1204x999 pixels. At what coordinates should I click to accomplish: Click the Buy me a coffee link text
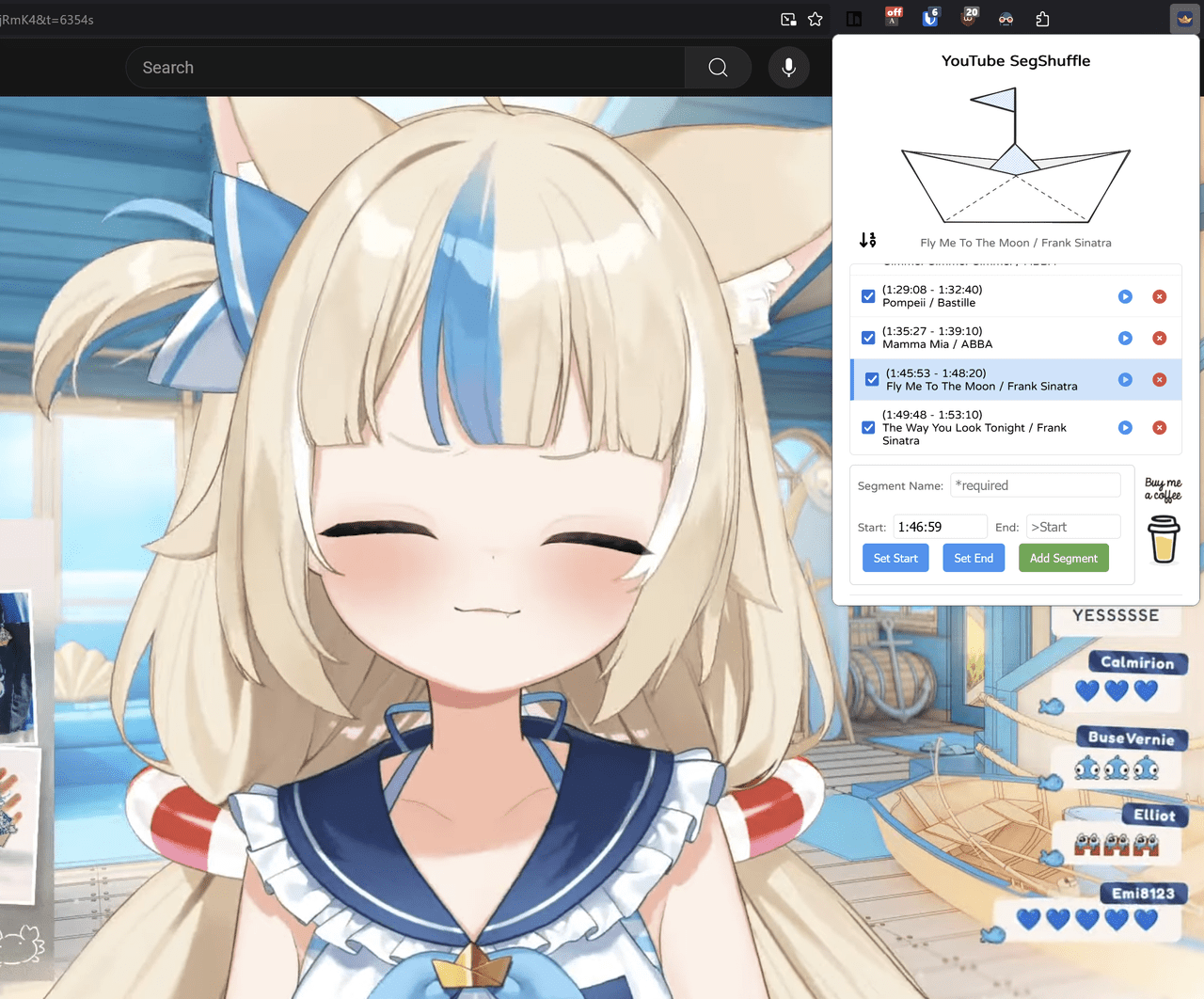[1164, 489]
